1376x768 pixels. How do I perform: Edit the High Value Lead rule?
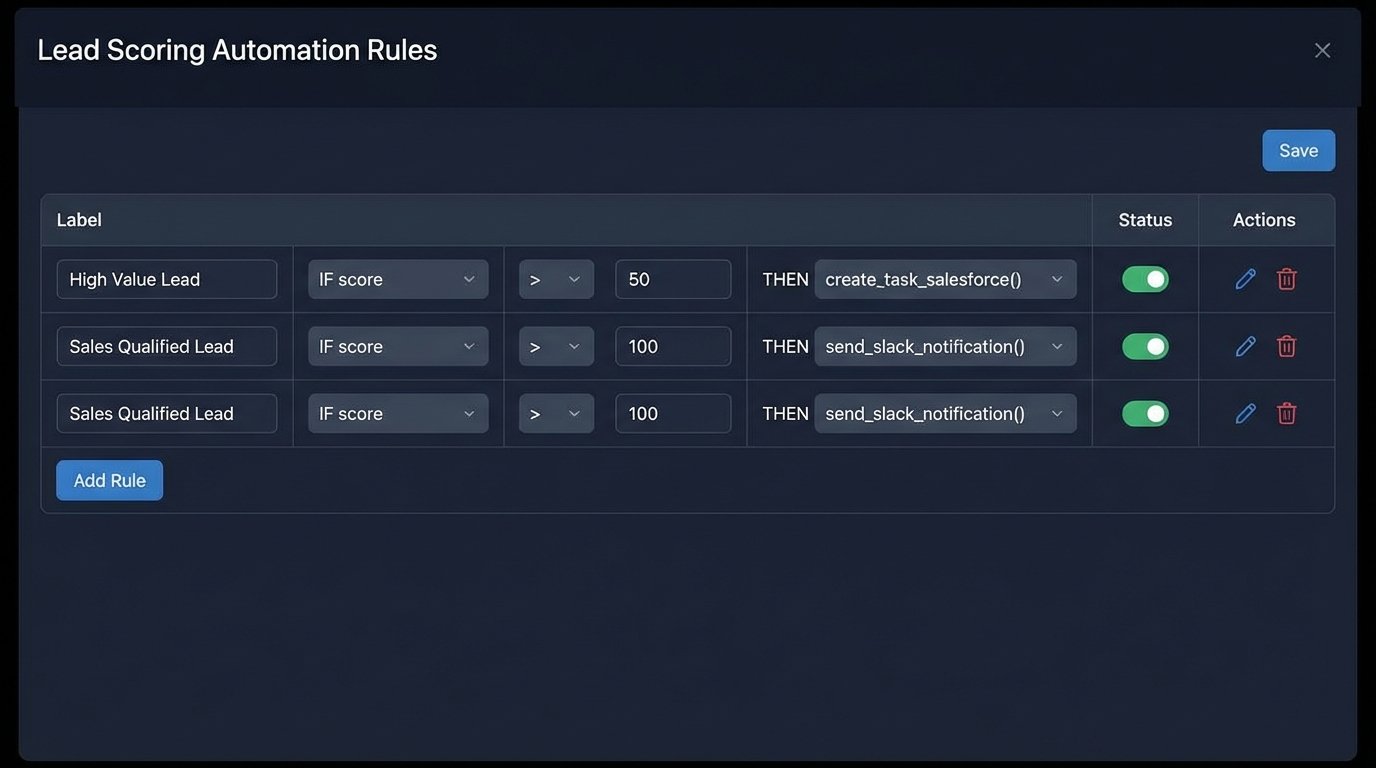click(1244, 279)
